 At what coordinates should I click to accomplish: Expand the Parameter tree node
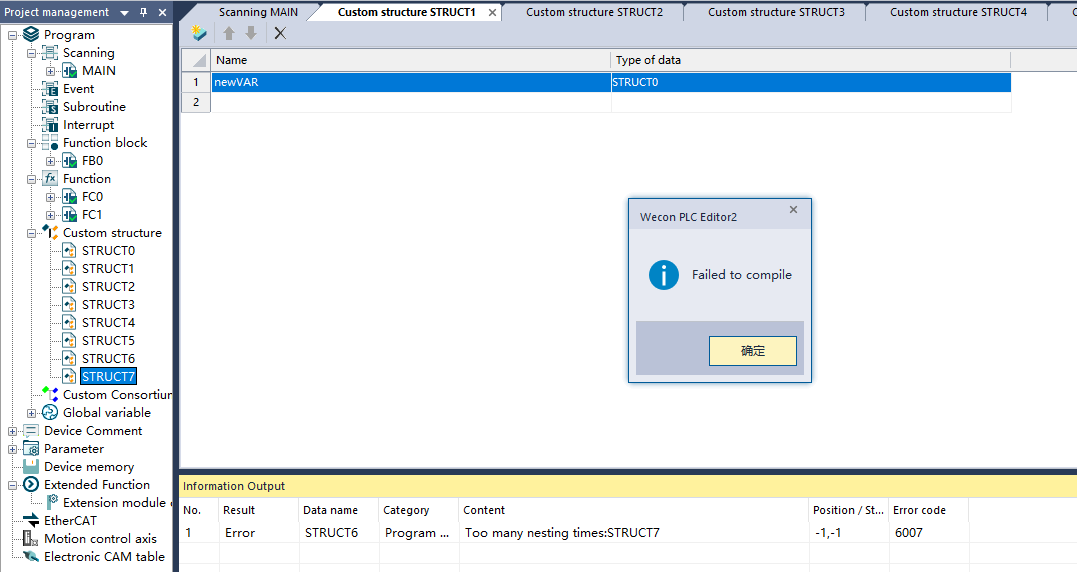(x=13, y=449)
